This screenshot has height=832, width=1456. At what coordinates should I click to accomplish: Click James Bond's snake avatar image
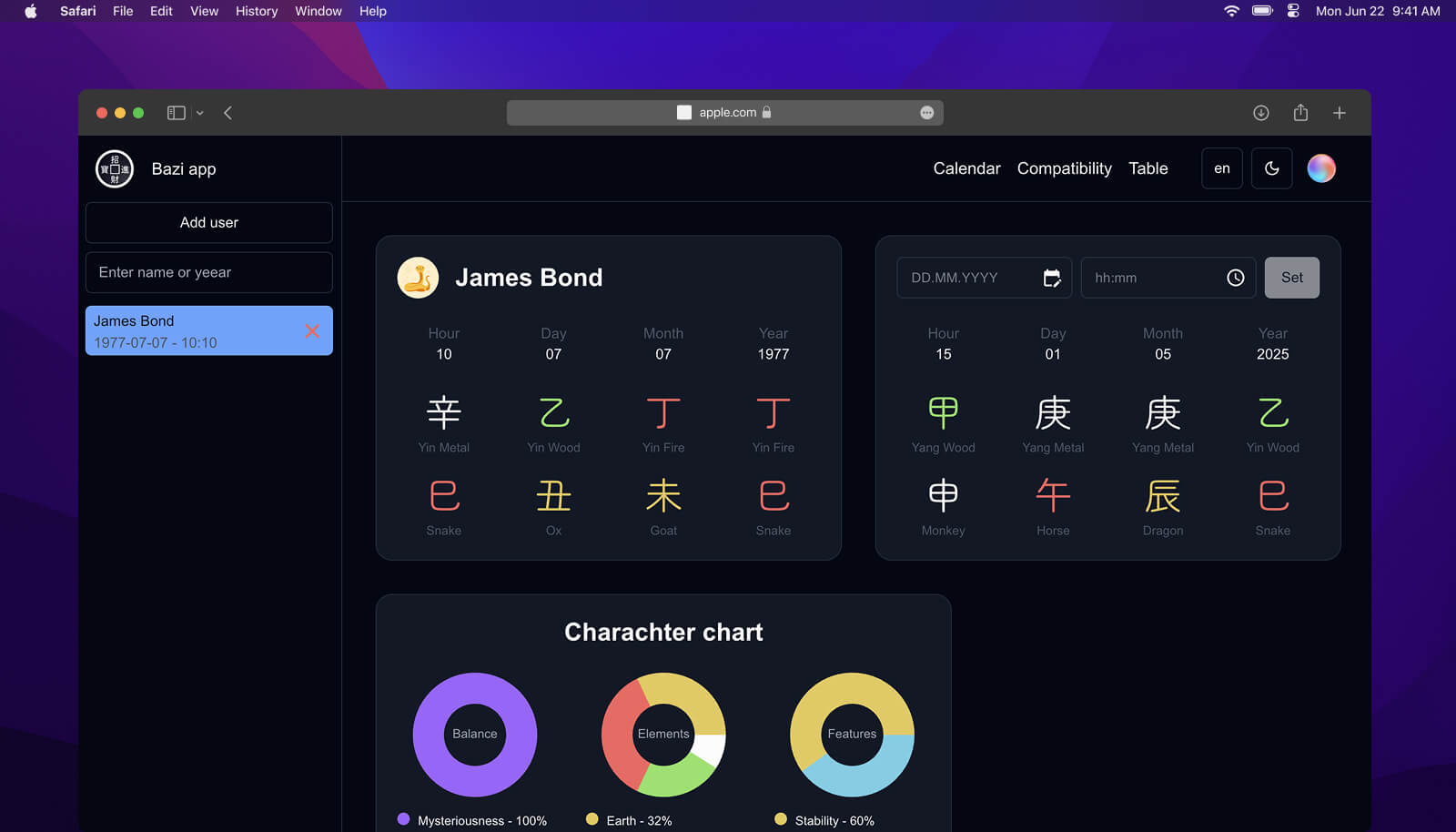pyautogui.click(x=418, y=277)
